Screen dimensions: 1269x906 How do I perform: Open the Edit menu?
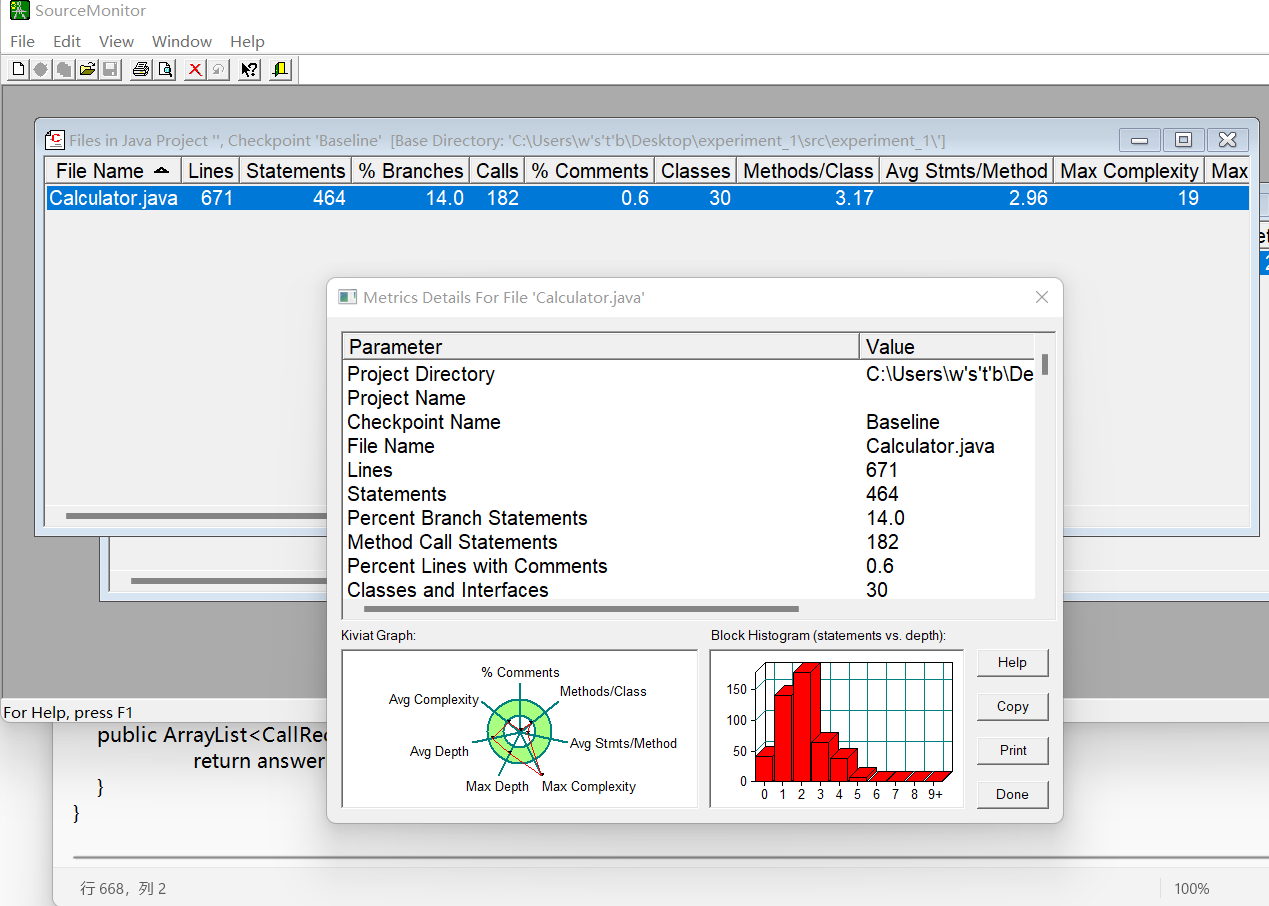click(67, 41)
